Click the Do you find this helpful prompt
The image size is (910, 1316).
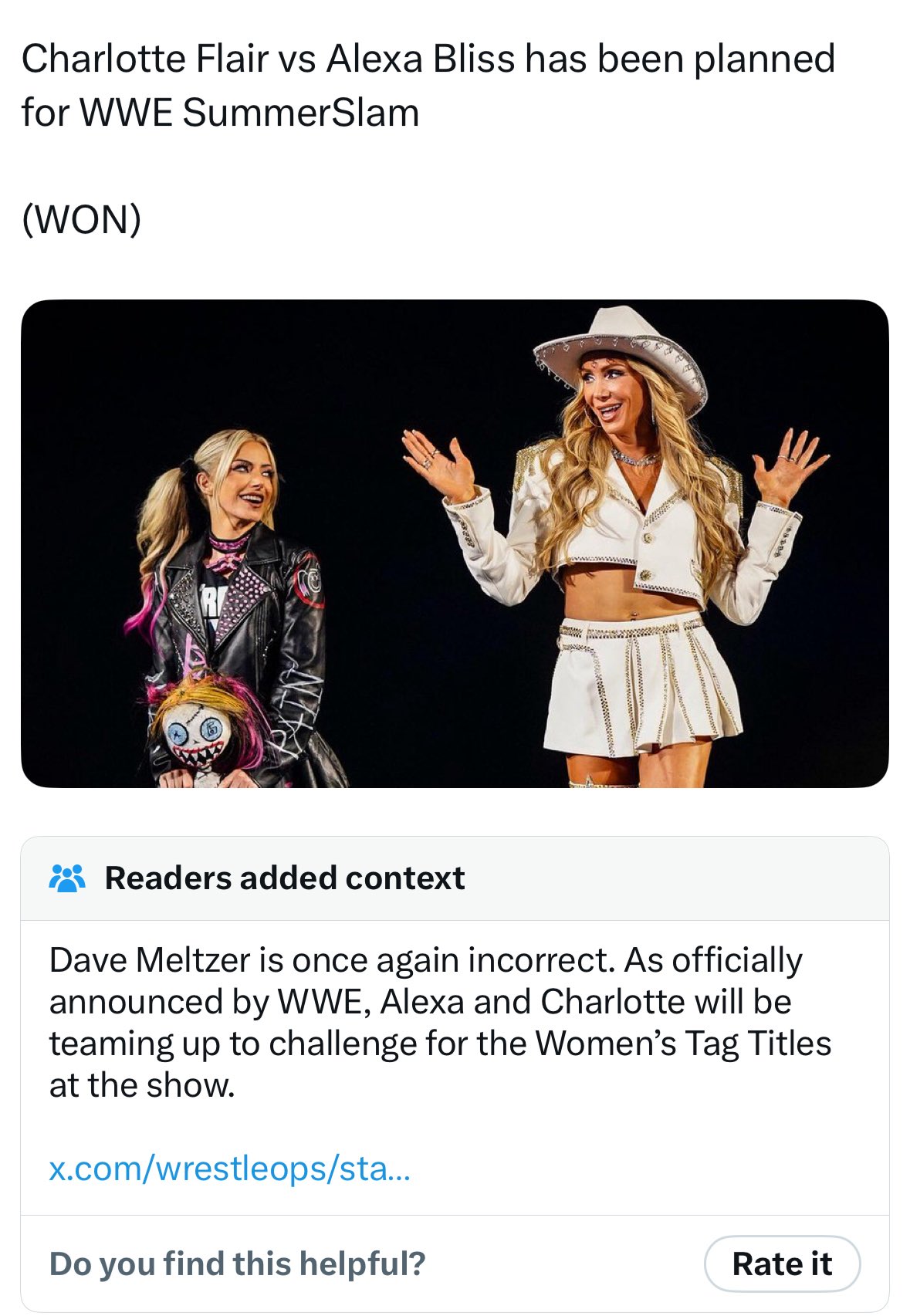(x=237, y=1264)
